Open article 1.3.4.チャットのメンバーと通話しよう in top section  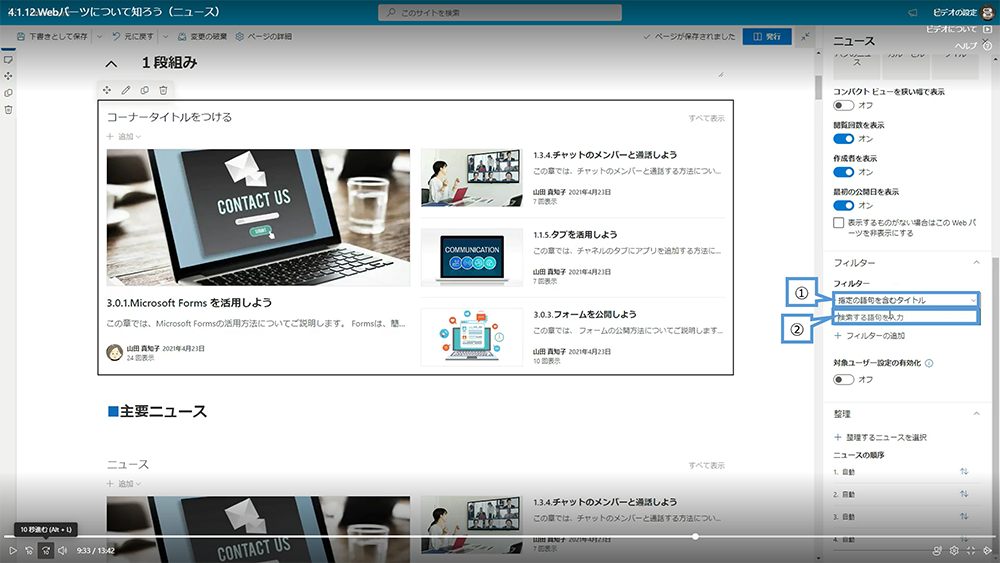[605, 155]
